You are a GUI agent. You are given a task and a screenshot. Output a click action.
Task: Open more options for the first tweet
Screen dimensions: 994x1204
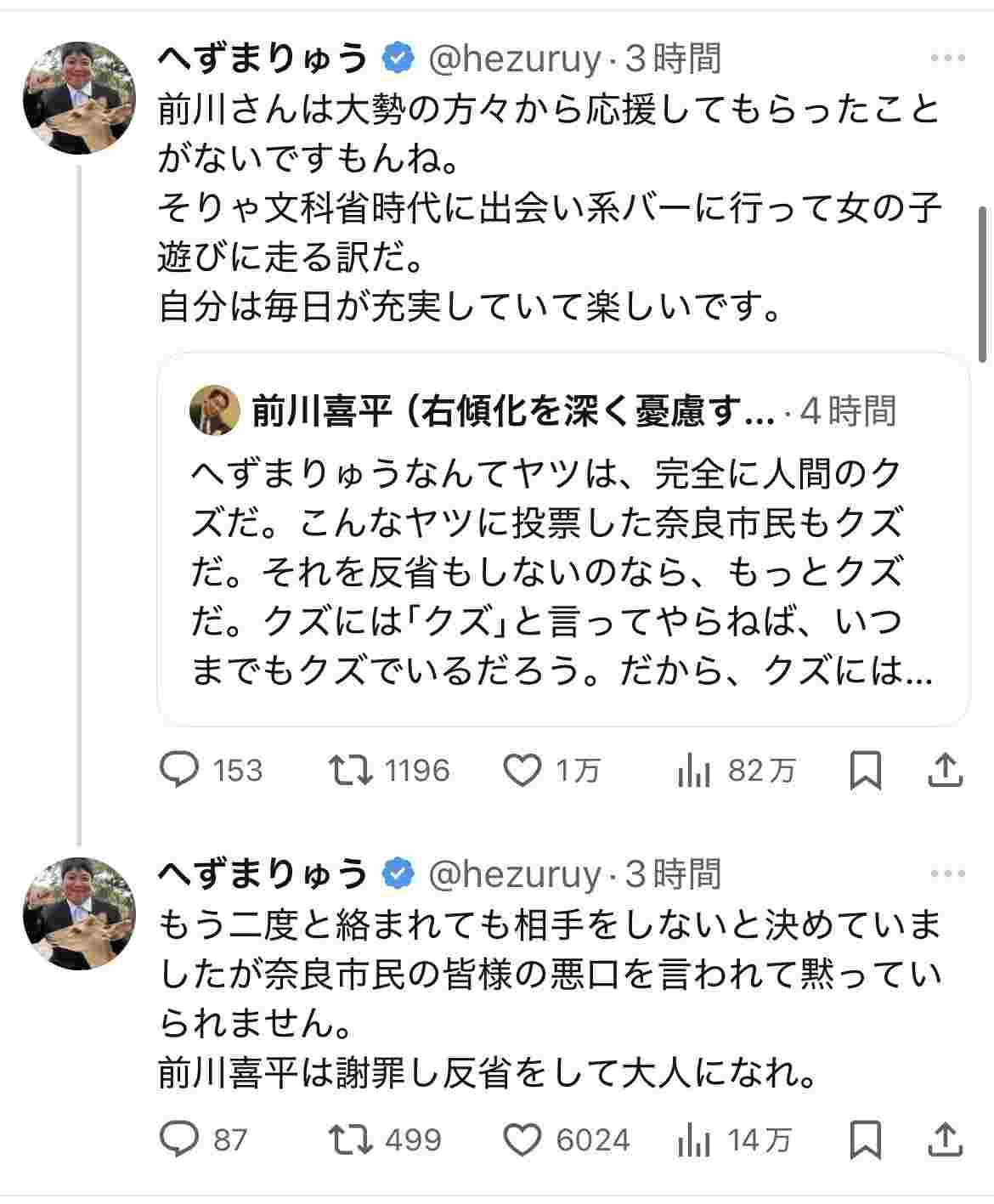pyautogui.click(x=948, y=59)
